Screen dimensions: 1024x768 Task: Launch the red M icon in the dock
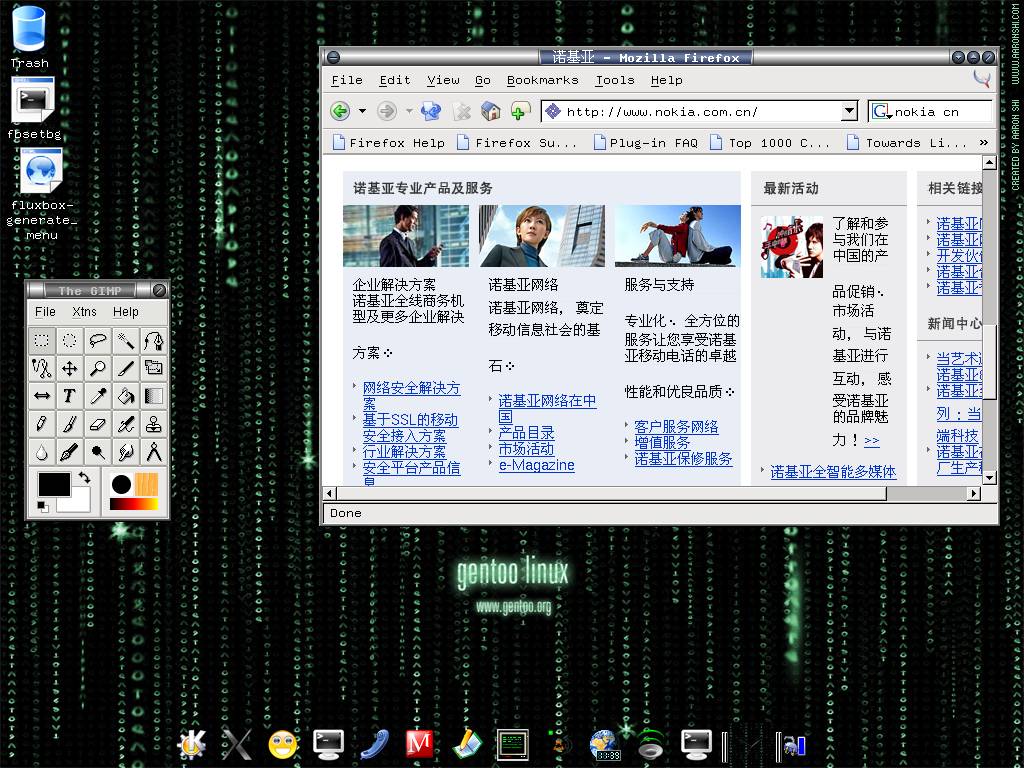click(x=419, y=744)
